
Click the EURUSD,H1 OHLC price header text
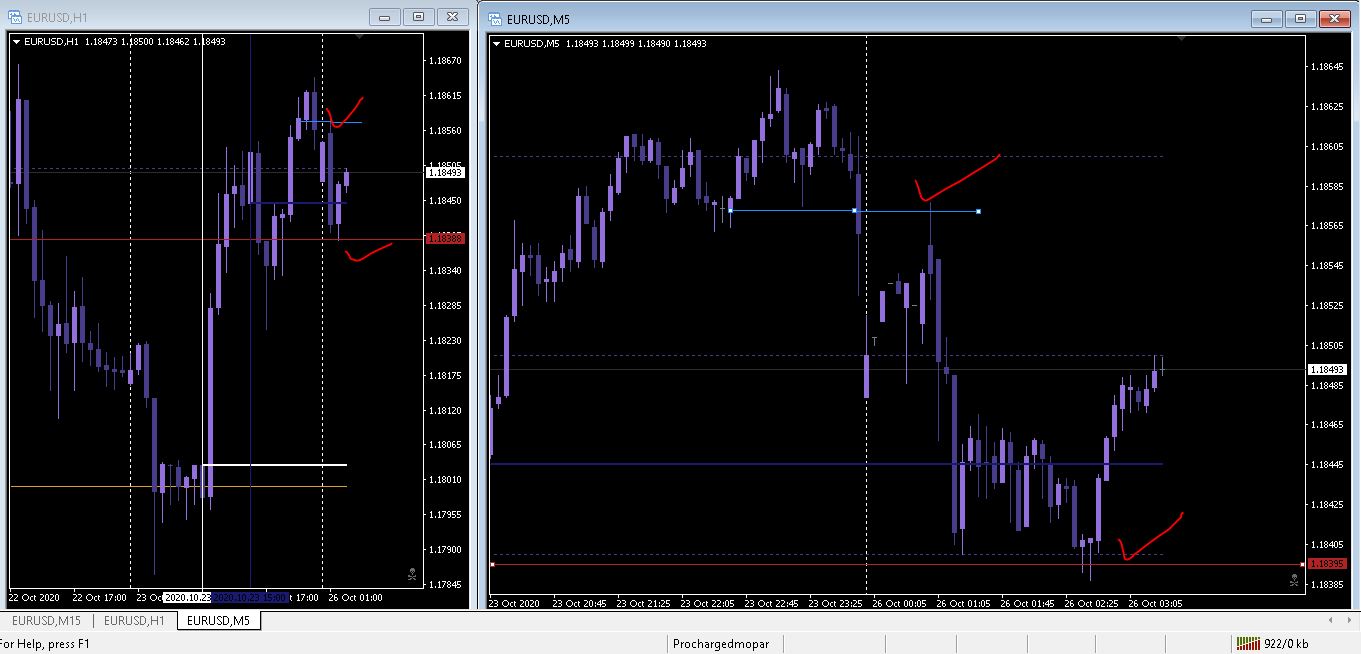click(124, 42)
